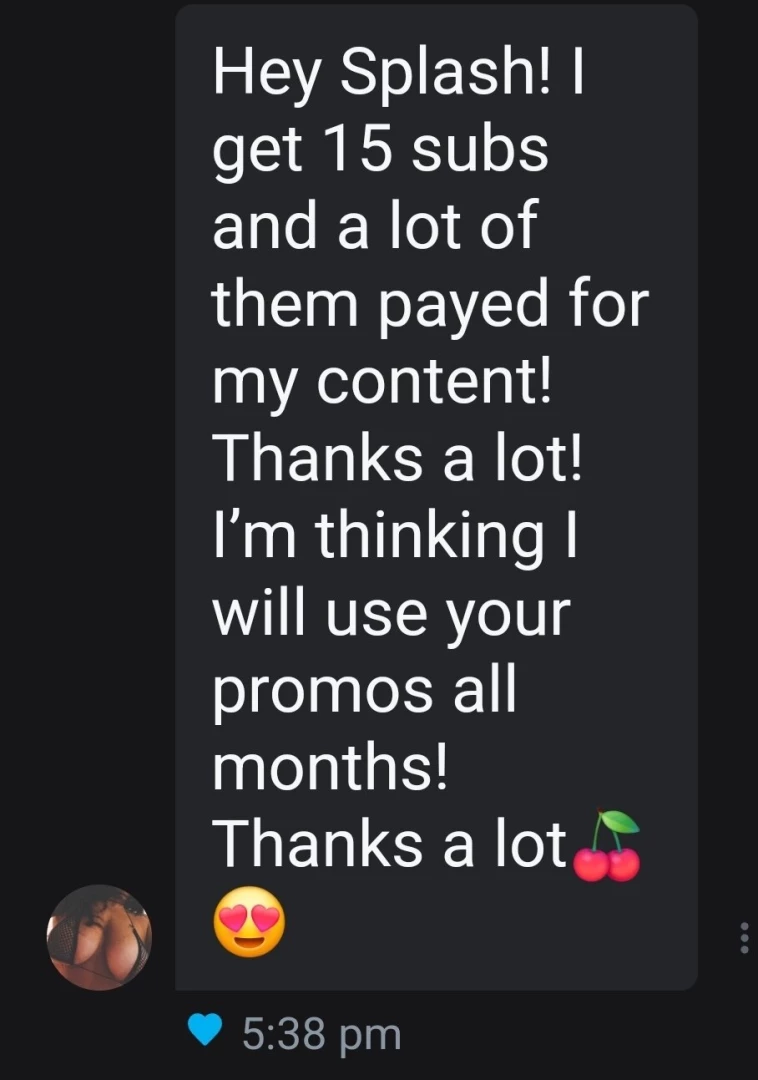Select the "get 15 subs" line

[x=380, y=150]
